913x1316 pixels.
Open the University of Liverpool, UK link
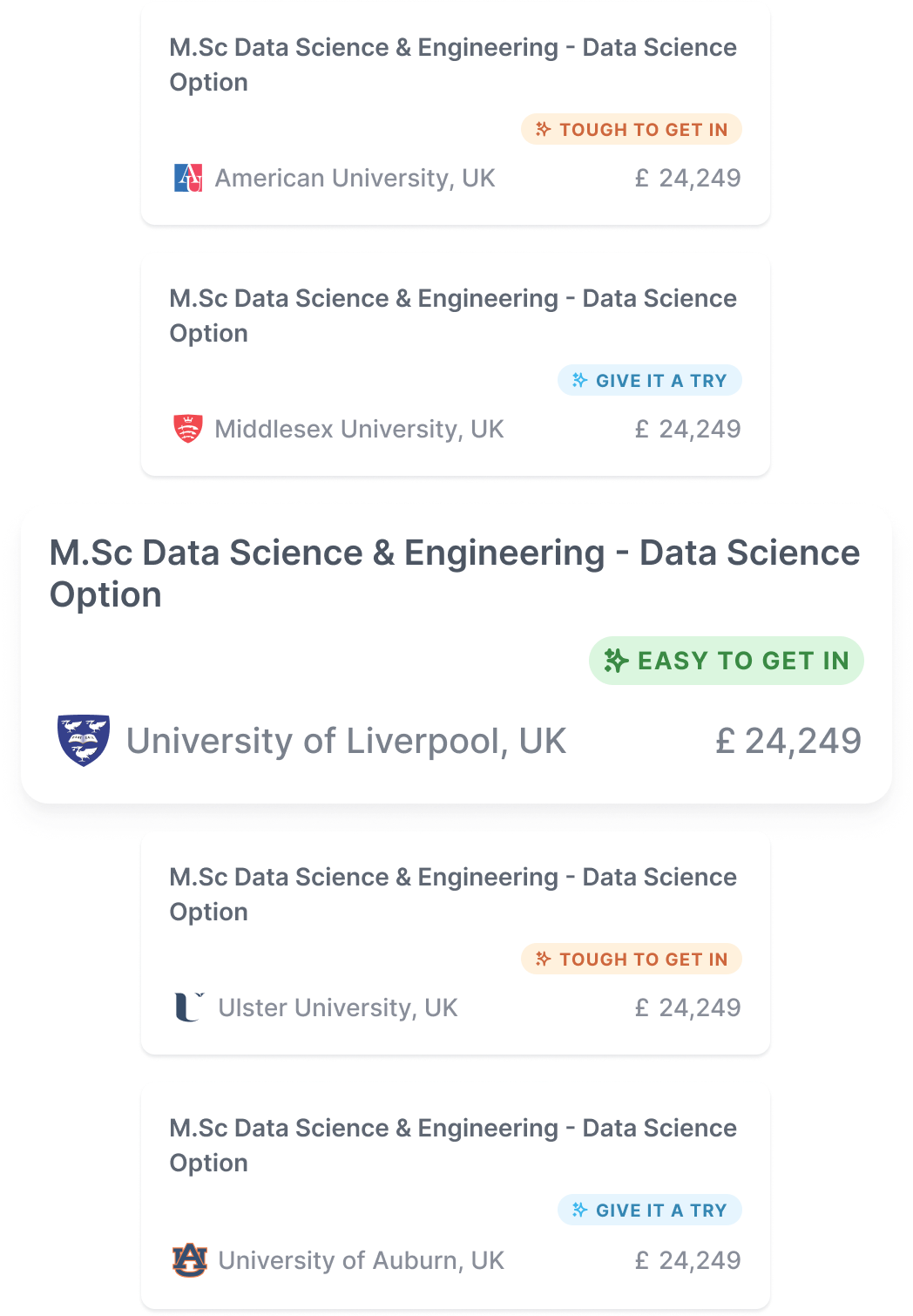(x=346, y=741)
